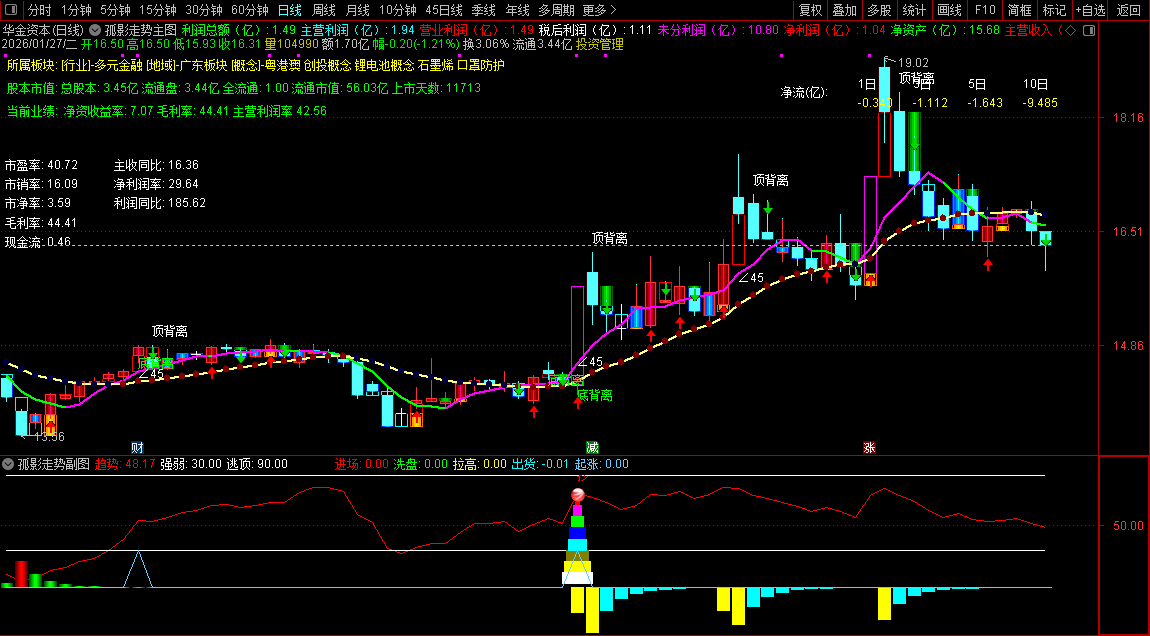Click the 涨 price-rise marker icon

tap(869, 447)
